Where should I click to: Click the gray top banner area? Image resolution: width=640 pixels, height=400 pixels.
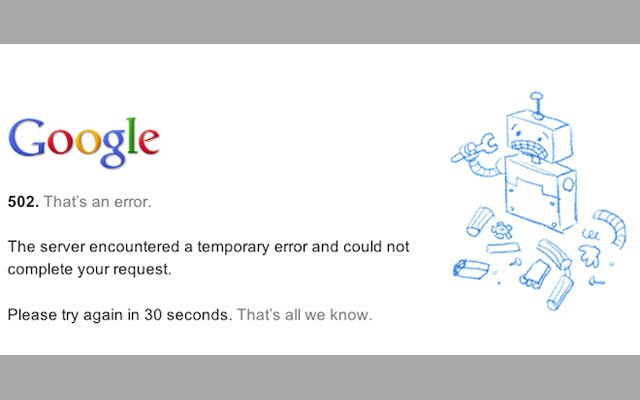320,22
